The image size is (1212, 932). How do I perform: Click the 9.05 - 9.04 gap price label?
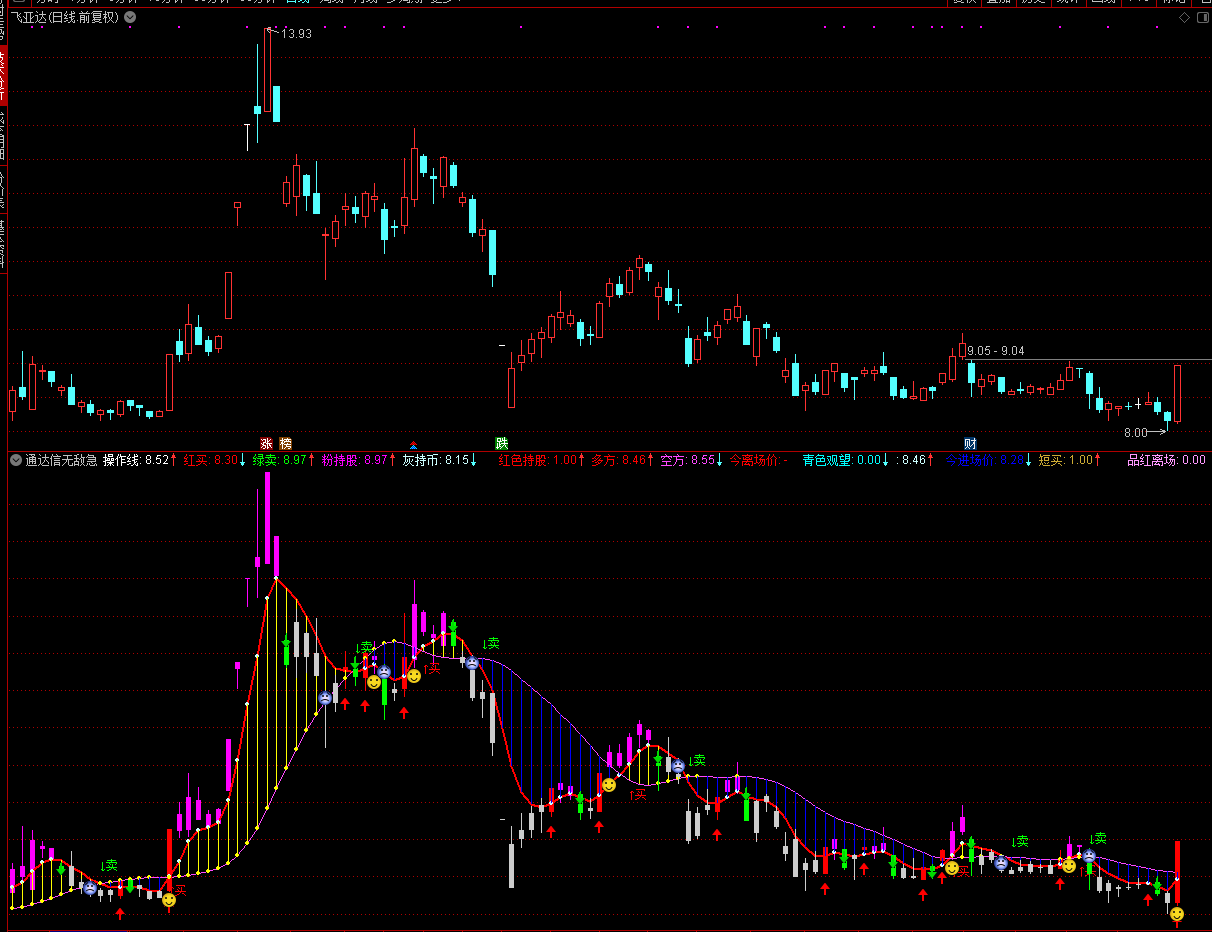995,351
